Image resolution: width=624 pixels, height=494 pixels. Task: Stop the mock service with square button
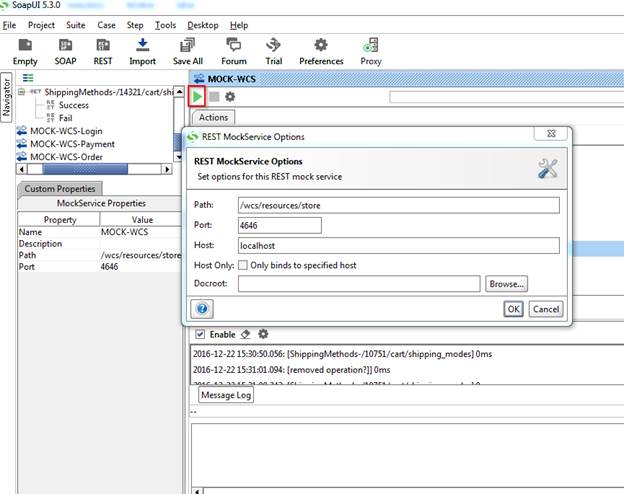pos(214,97)
